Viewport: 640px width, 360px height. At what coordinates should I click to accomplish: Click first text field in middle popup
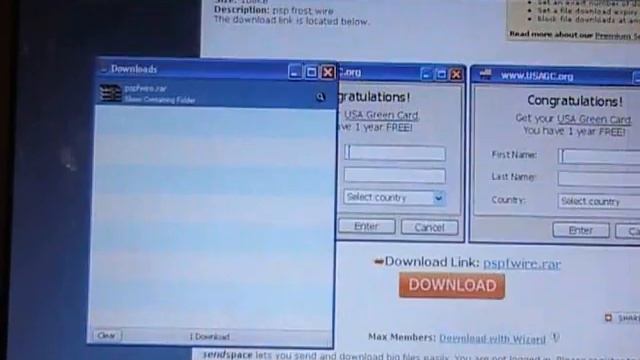tap(395, 153)
